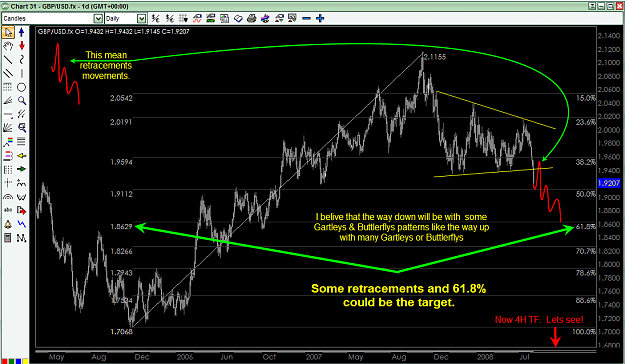Select the vertical line tool
Screen dimensions: 625x364
pyautogui.click(x=22, y=73)
